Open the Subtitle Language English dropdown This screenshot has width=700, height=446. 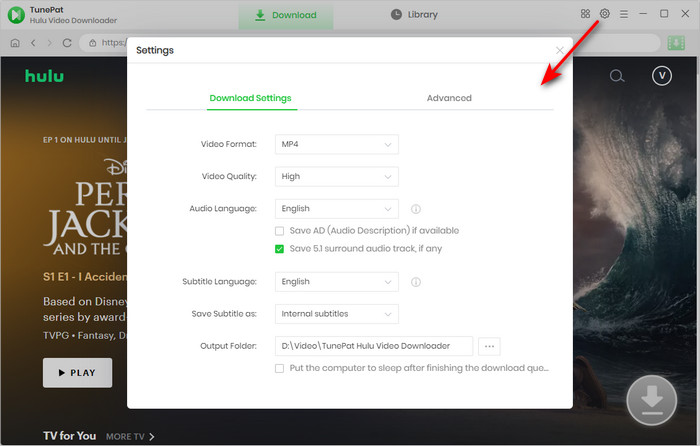(337, 282)
